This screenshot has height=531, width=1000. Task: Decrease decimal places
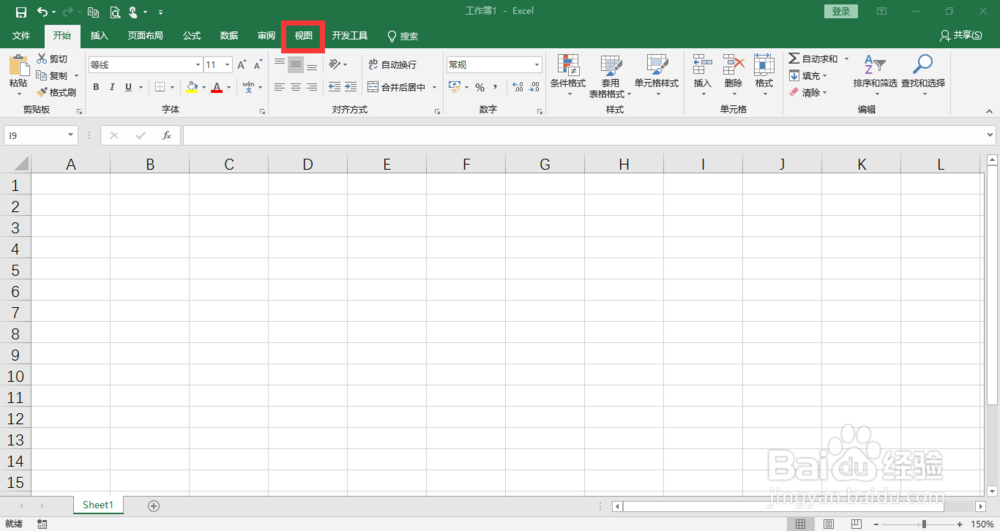[534, 87]
